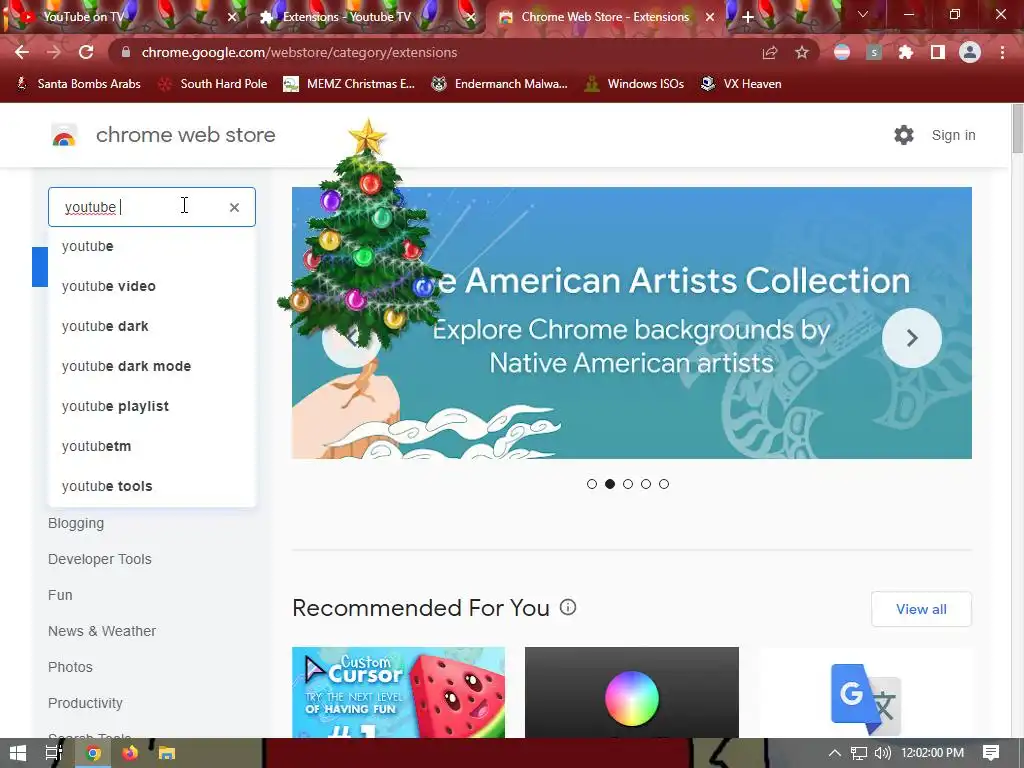Launch Firefox from the taskbar
Image resolution: width=1024 pixels, height=768 pixels.
[x=130, y=753]
